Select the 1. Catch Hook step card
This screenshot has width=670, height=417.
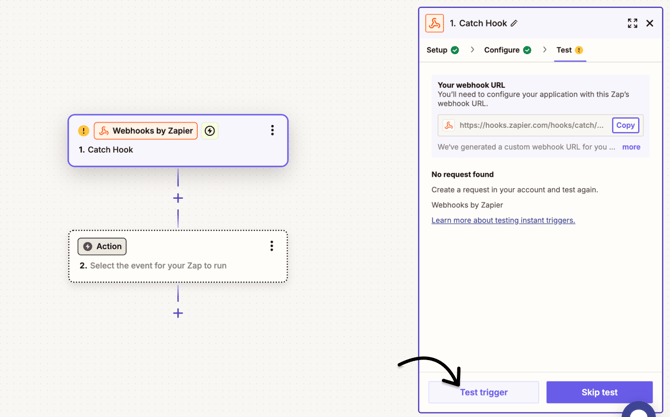click(178, 141)
